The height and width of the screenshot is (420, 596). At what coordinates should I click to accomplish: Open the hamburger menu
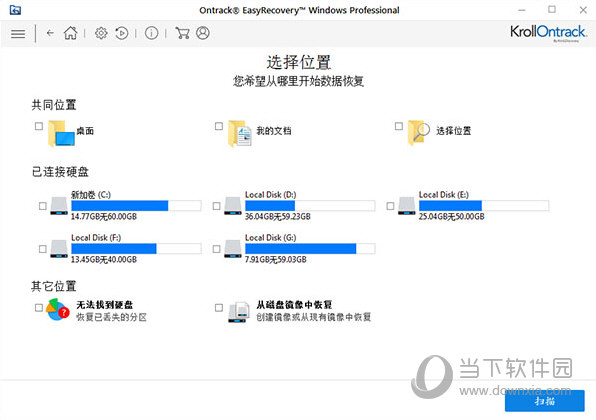pos(18,34)
